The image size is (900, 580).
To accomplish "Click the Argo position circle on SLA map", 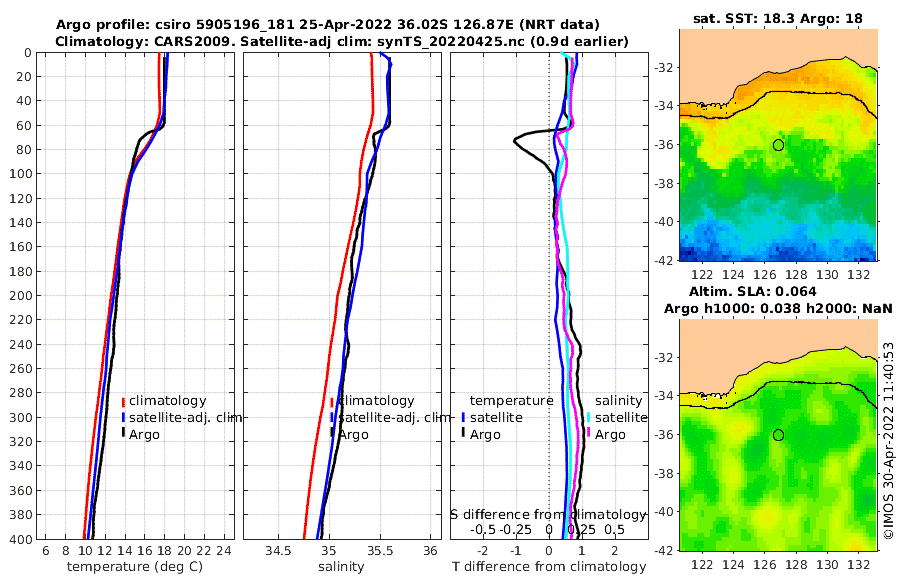I will (778, 435).
